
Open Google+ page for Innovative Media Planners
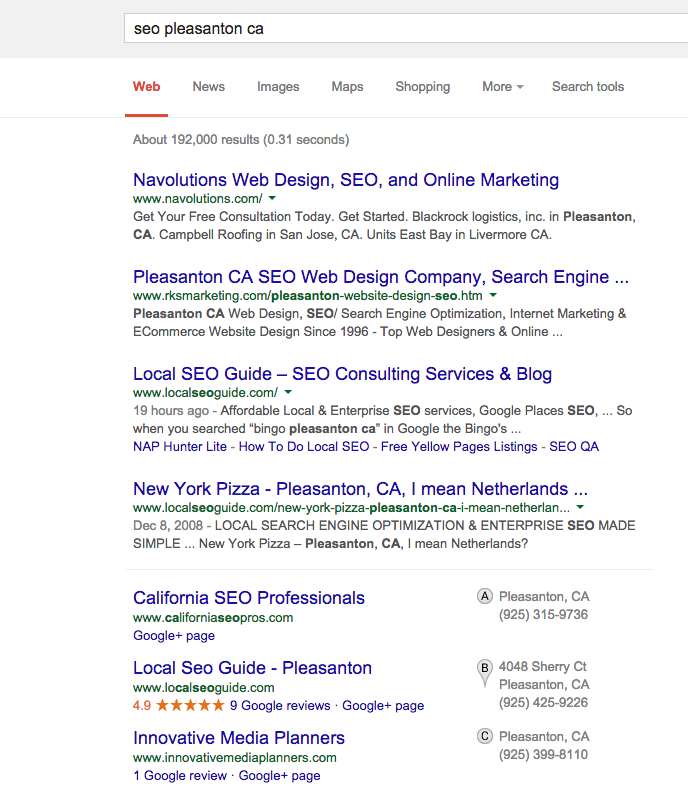(x=279, y=776)
